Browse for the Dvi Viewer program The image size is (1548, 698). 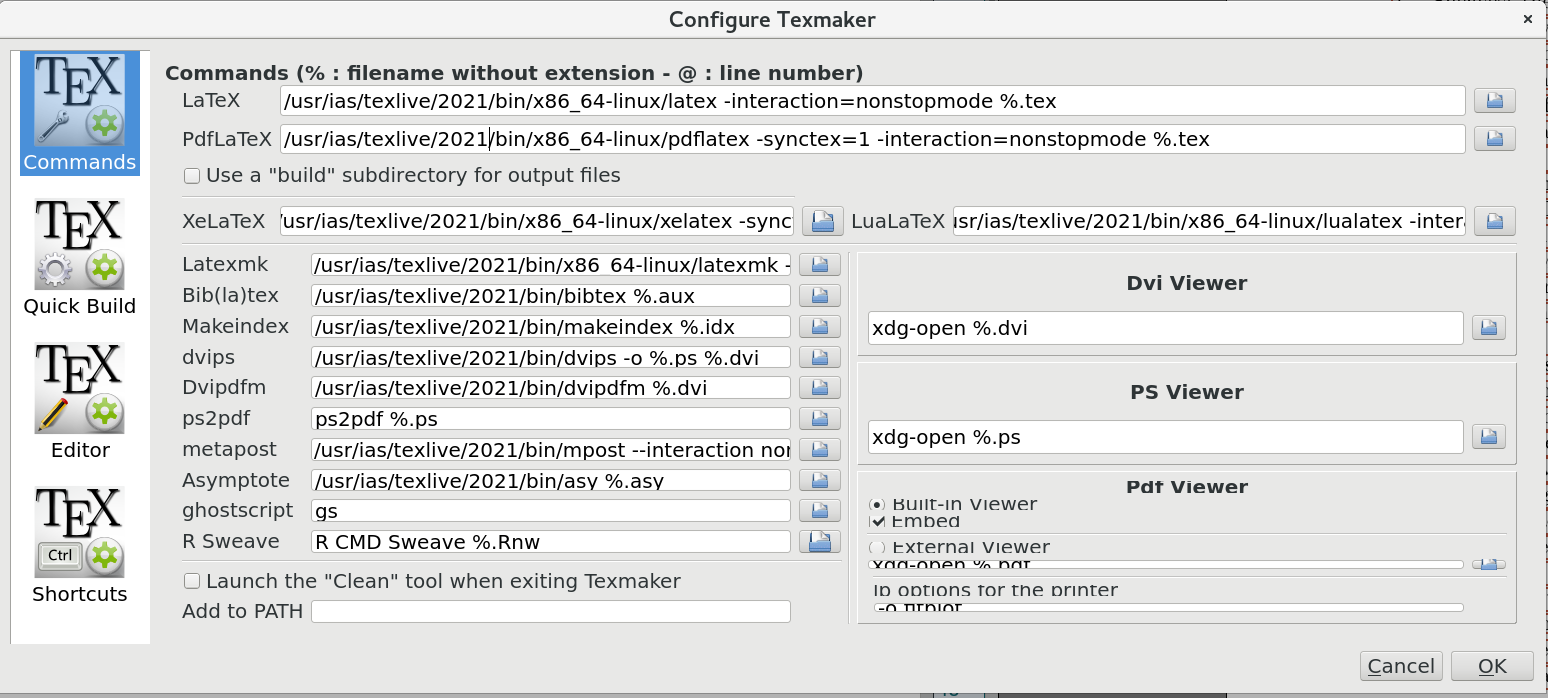1489,328
